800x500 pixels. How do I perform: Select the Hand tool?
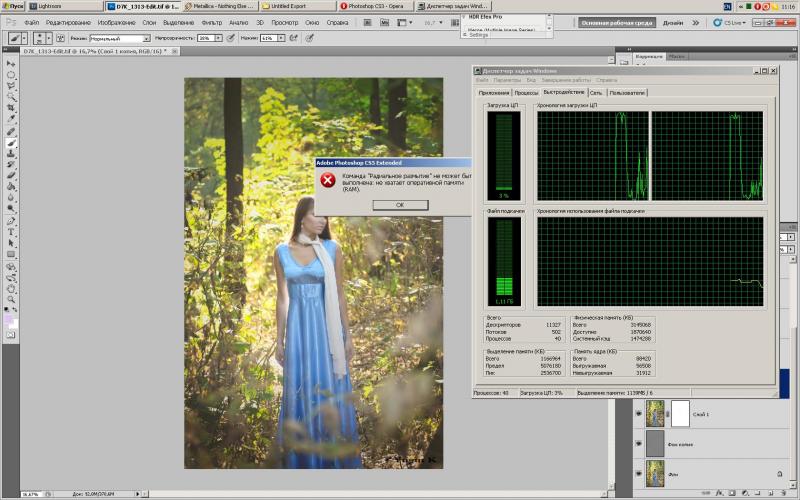11,288
